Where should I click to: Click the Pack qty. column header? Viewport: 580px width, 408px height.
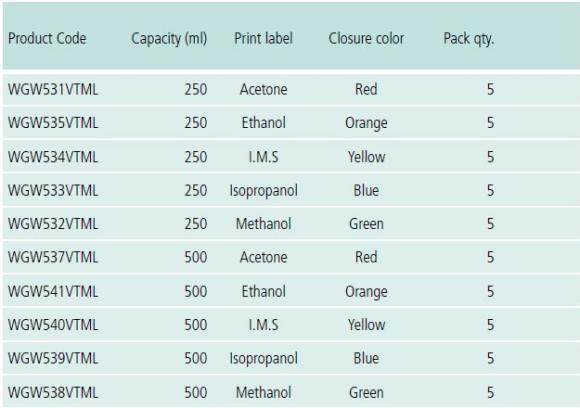coord(469,39)
